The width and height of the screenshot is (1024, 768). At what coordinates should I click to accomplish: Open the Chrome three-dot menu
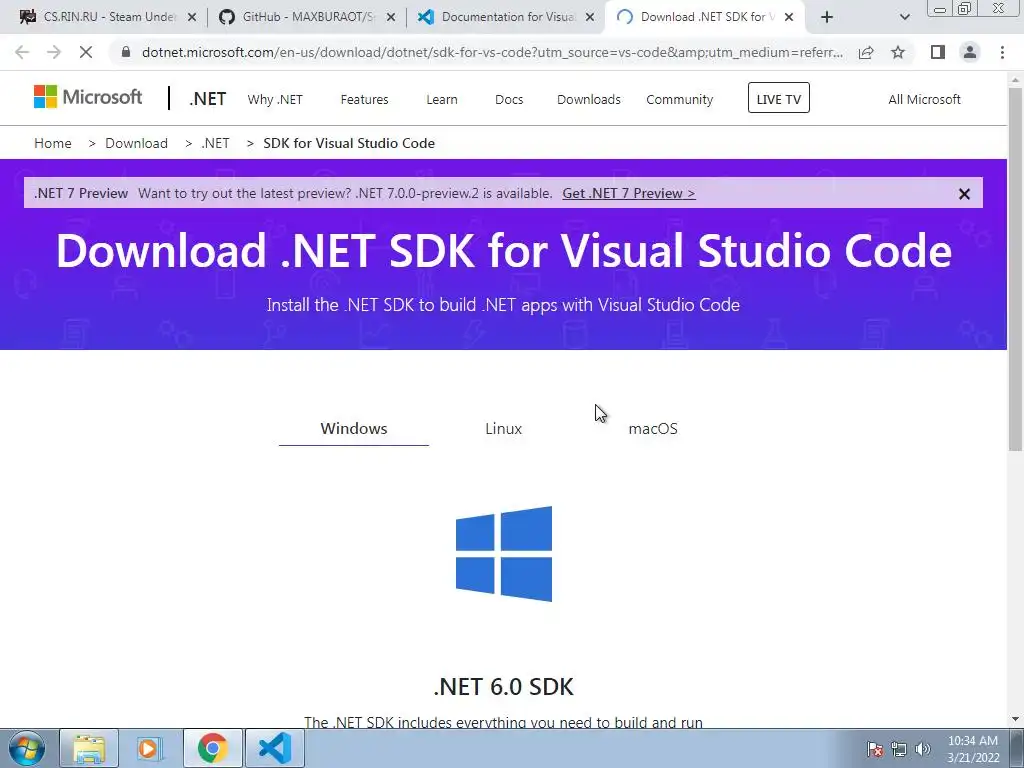pos(1002,52)
